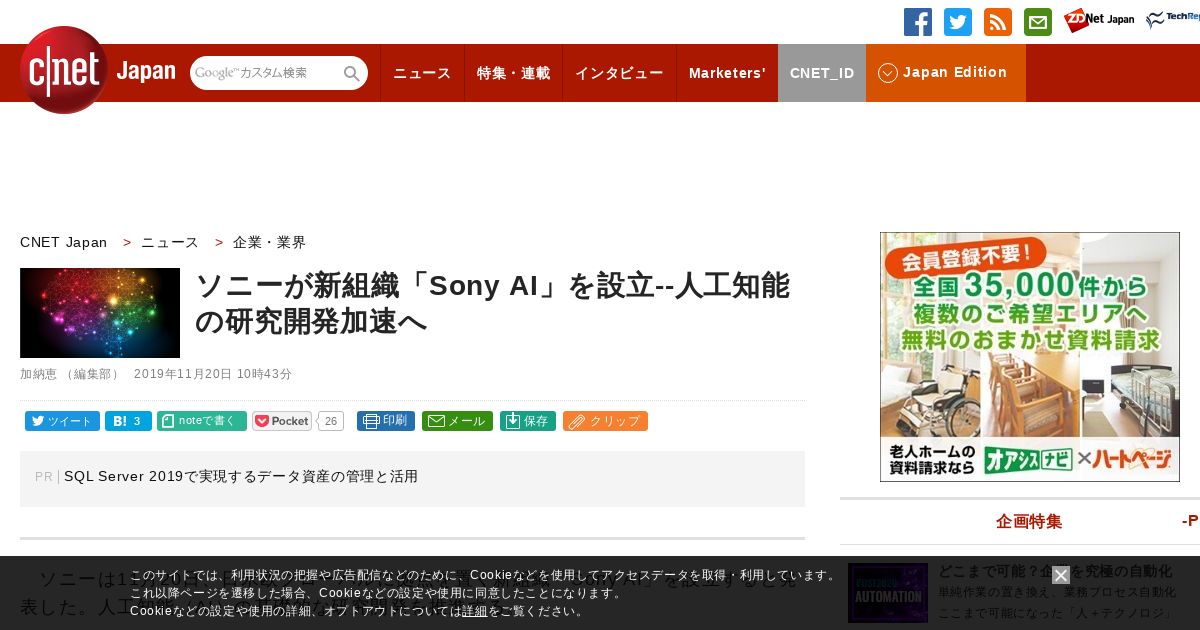Open the Marketers' menu

[x=727, y=73]
